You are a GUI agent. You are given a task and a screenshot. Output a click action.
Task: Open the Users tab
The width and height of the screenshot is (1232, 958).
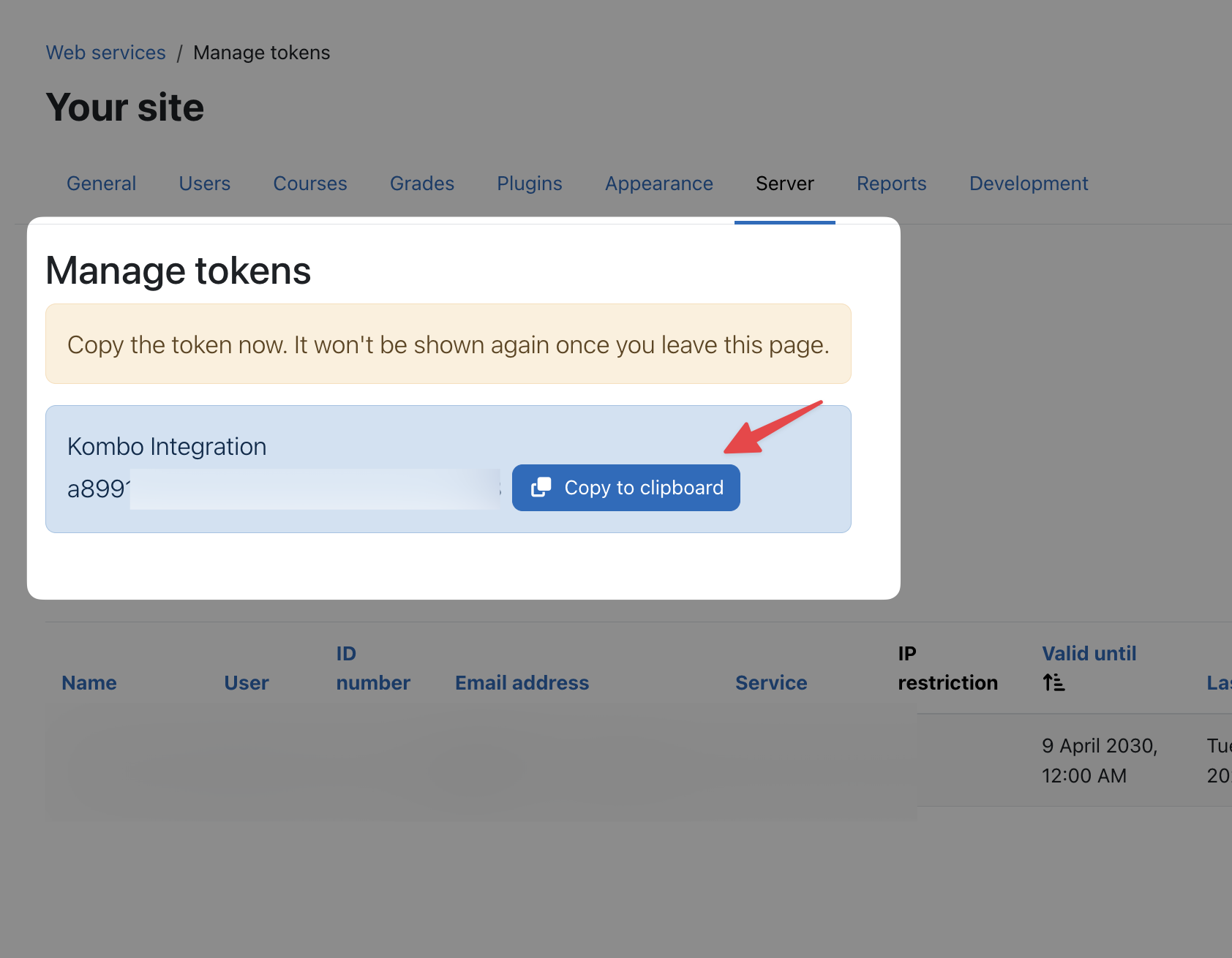coord(204,184)
